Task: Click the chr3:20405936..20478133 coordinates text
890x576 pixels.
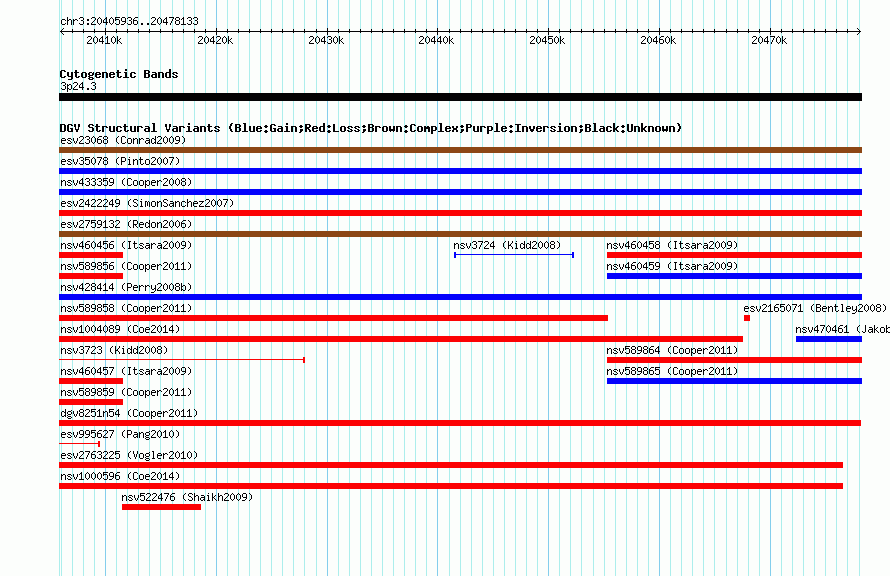Action: 129,22
